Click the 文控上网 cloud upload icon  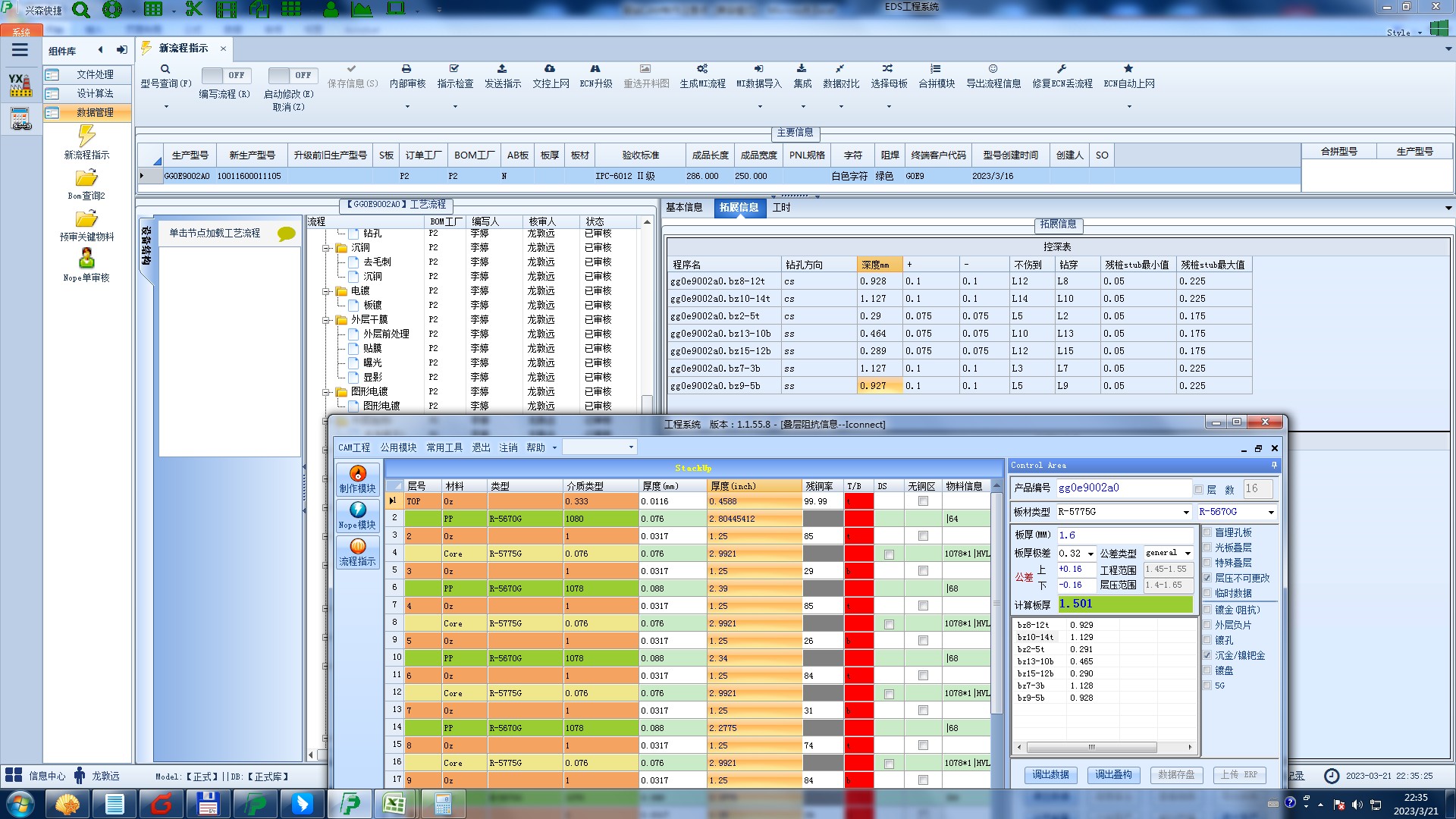tap(550, 69)
